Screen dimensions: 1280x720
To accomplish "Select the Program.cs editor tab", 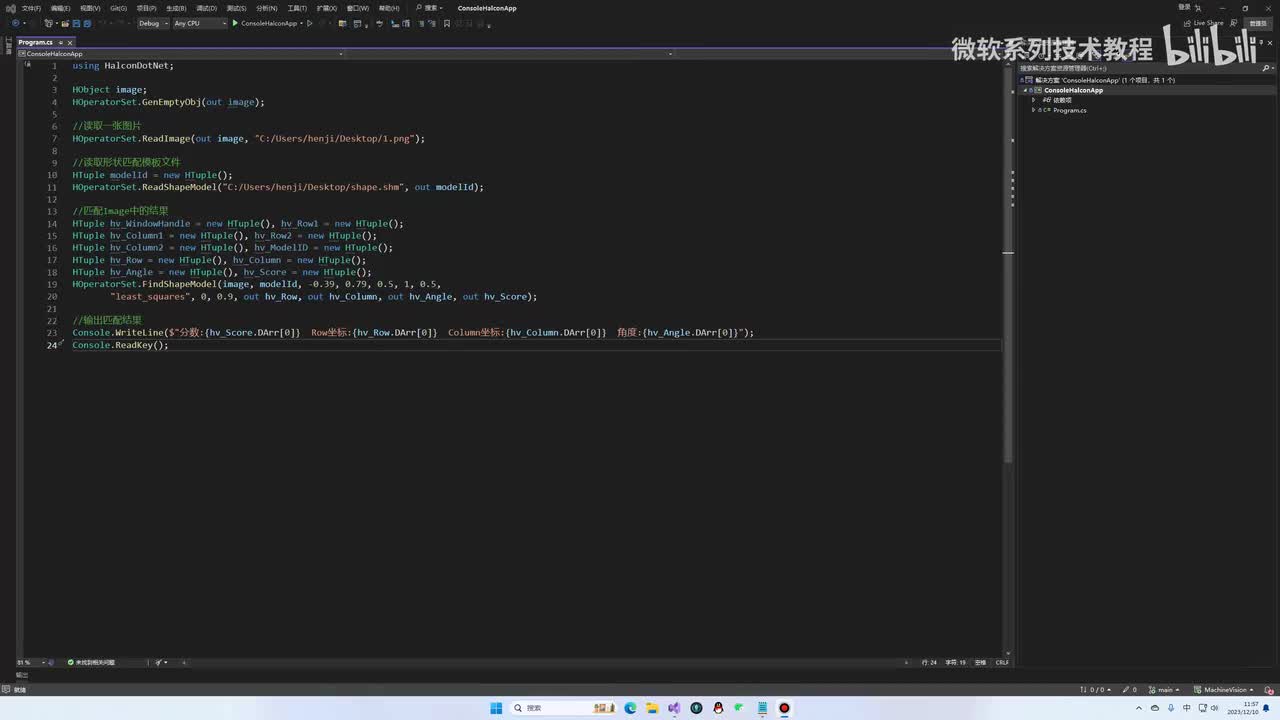I will [x=35, y=42].
